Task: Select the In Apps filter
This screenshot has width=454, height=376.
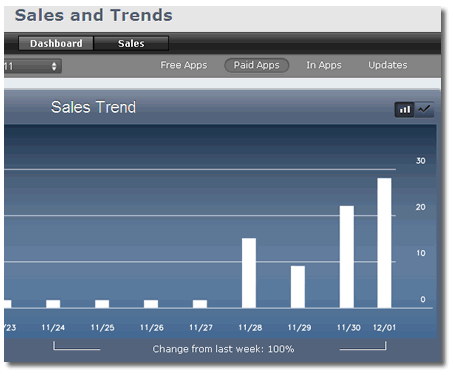Action: pyautogui.click(x=324, y=65)
